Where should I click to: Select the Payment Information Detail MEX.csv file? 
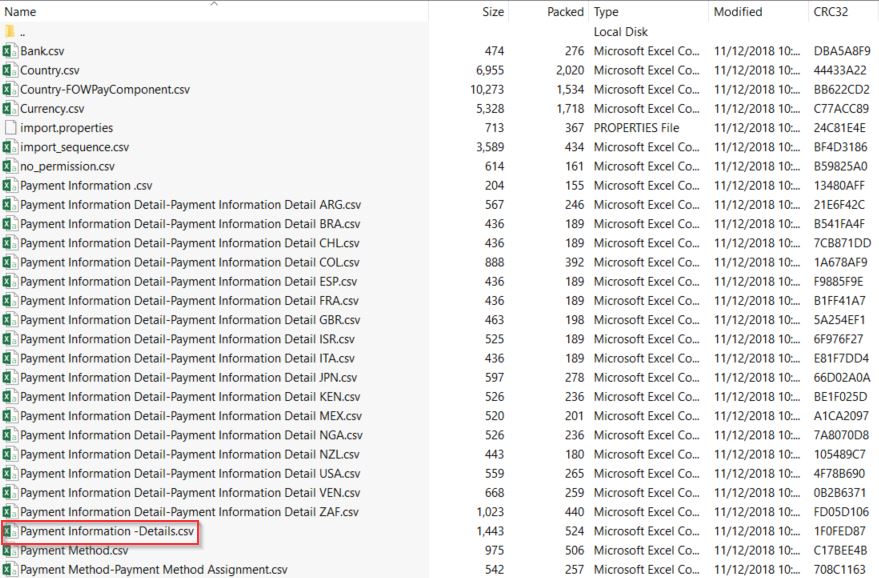coord(191,416)
